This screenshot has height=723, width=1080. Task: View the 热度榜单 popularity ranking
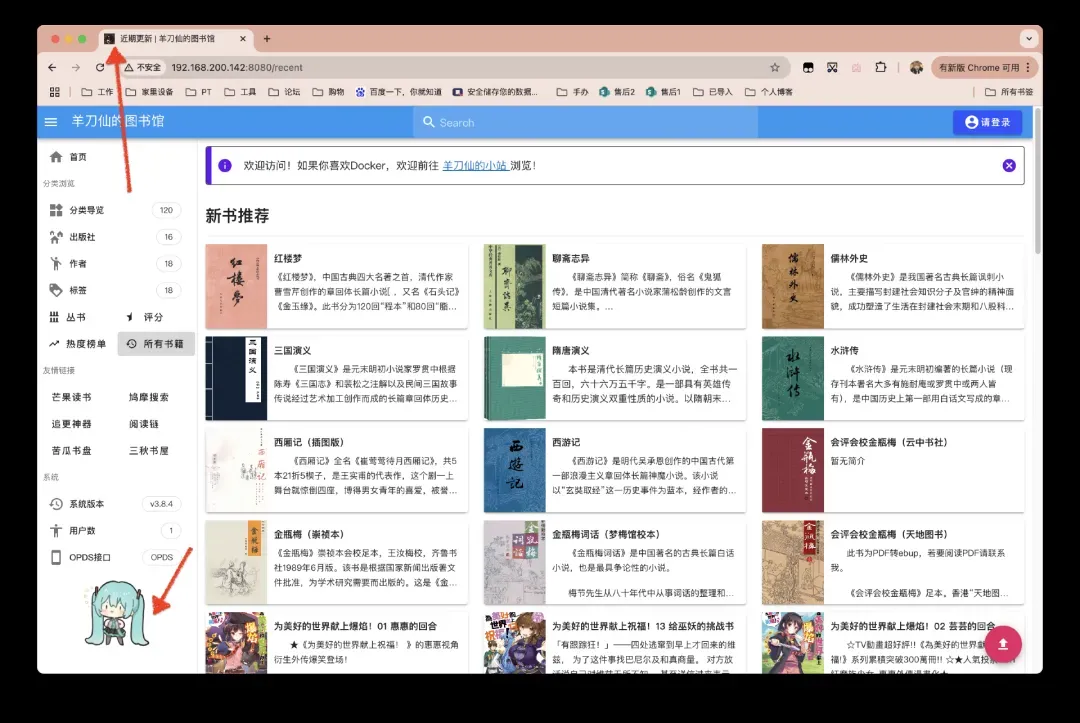(x=77, y=344)
